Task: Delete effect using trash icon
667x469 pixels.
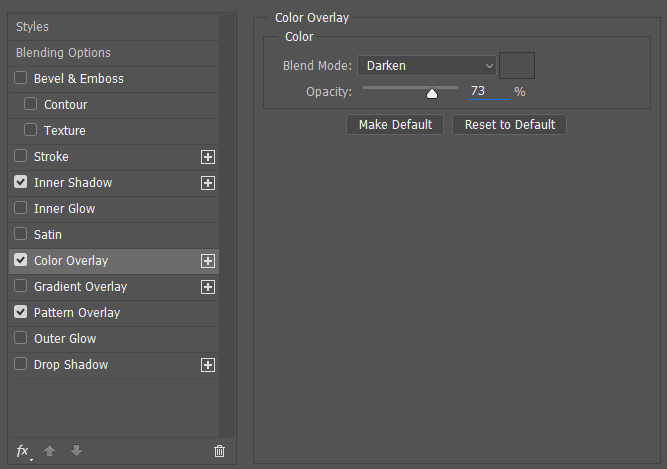Action: point(219,451)
